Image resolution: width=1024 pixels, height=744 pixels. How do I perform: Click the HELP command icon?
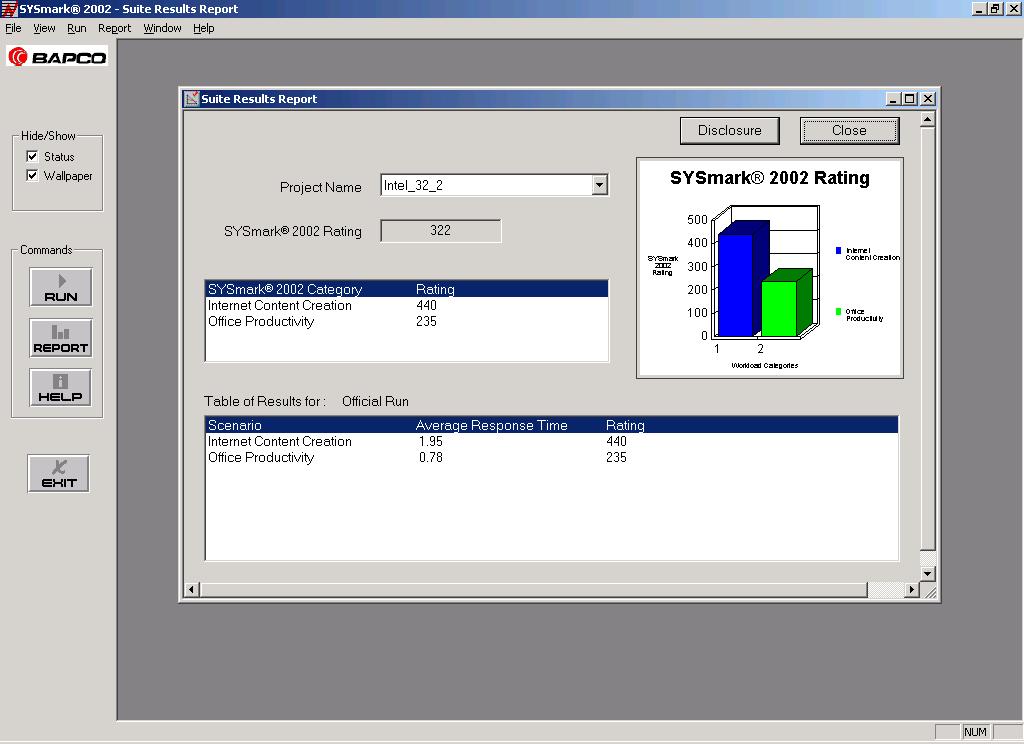pos(61,388)
